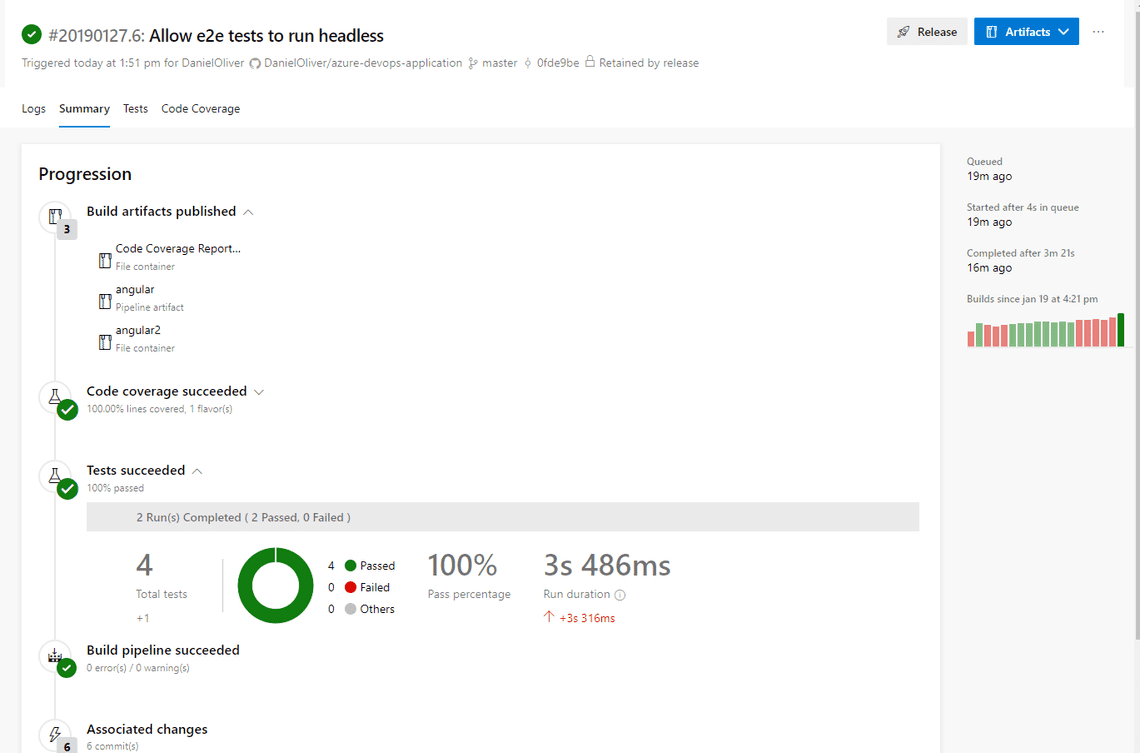1140x753 pixels.
Task: Collapse the Tests succeeded section
Action: (197, 471)
